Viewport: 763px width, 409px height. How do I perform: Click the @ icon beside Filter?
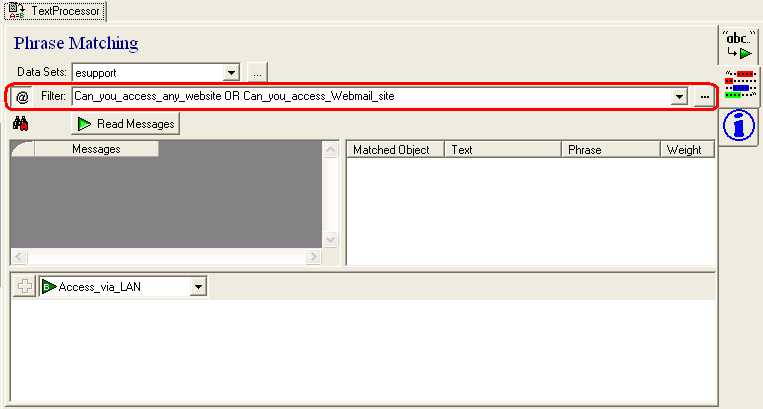pyautogui.click(x=22, y=97)
